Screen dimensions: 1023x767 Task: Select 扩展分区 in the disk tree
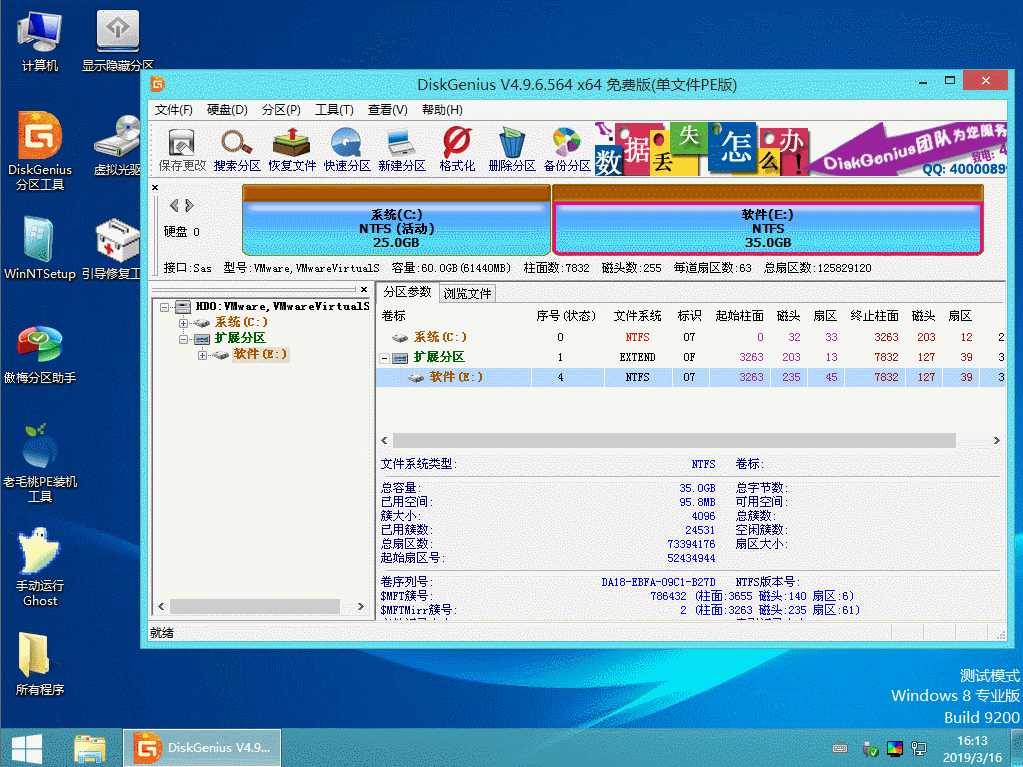click(239, 338)
